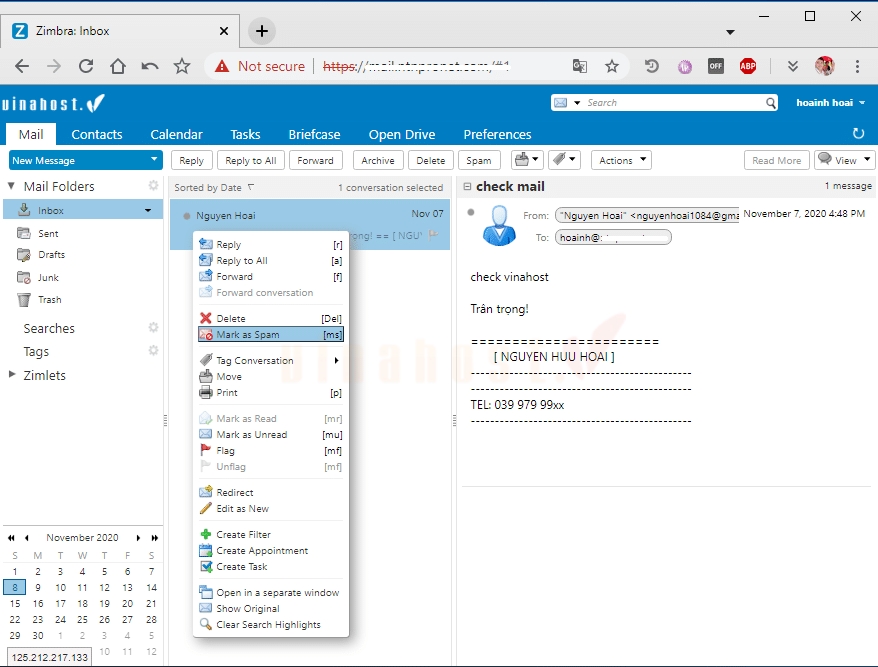Click the Spam toolbar button
The width and height of the screenshot is (878, 667).
pos(479,160)
